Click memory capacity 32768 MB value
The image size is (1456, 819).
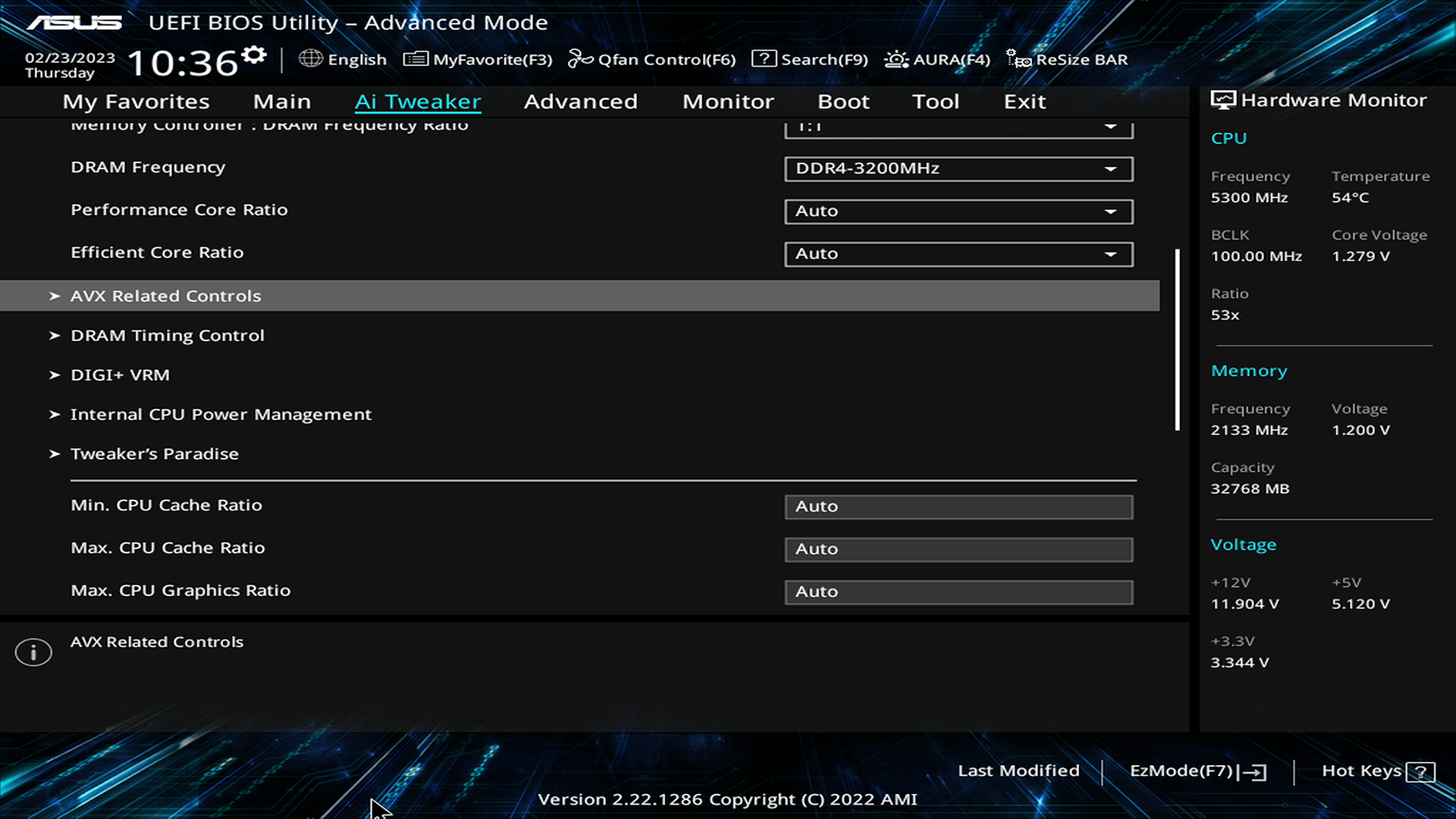(x=1250, y=489)
